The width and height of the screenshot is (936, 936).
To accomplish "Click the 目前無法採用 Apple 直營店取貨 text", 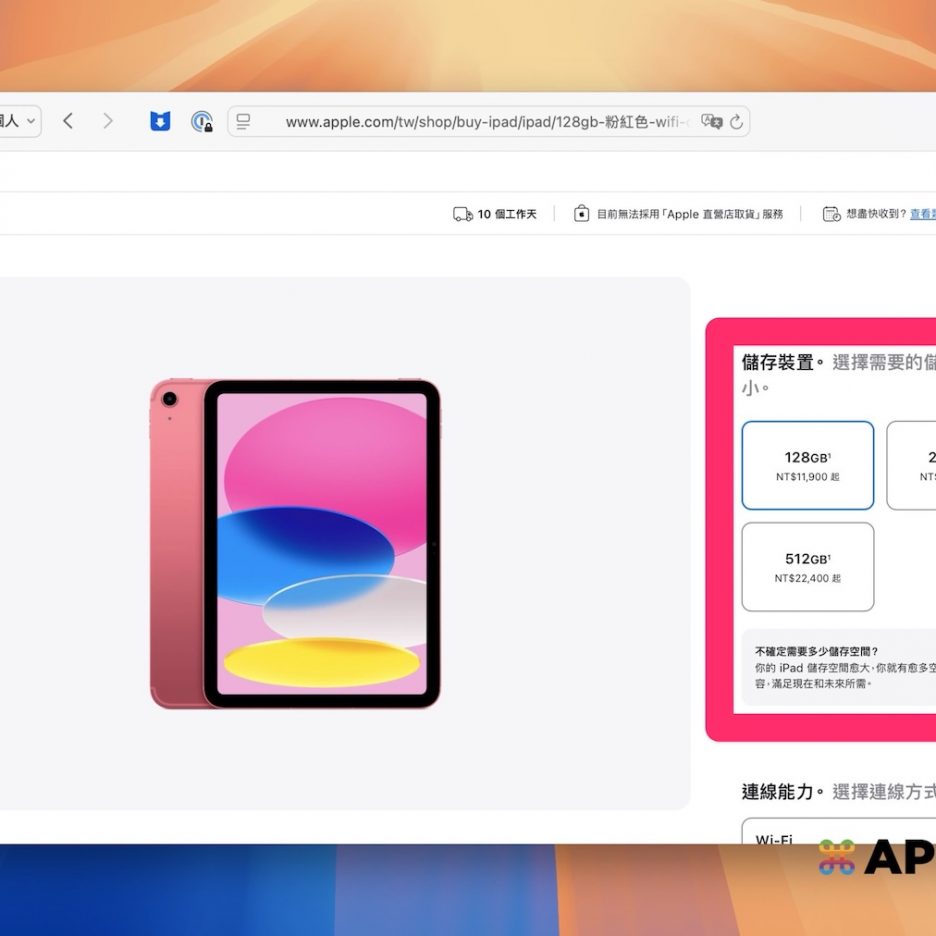I will (x=689, y=214).
